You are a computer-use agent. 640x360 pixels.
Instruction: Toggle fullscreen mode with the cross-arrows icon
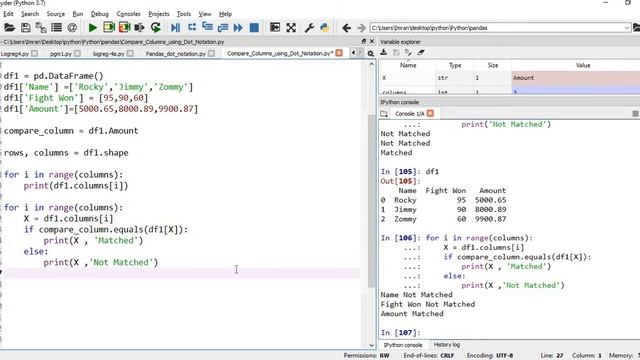click(291, 28)
